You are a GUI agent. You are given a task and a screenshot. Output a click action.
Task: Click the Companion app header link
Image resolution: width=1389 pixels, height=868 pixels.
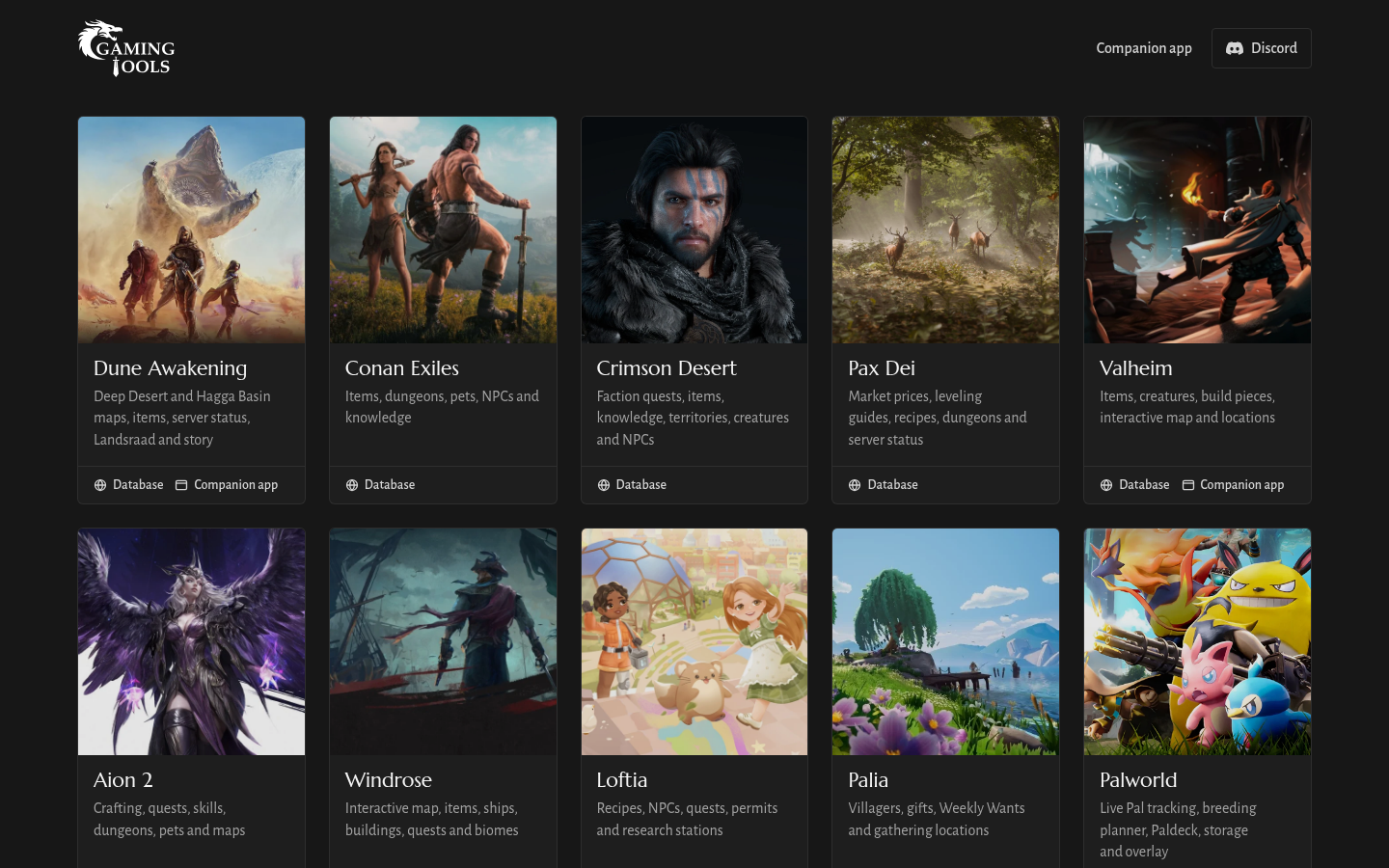coord(1144,48)
